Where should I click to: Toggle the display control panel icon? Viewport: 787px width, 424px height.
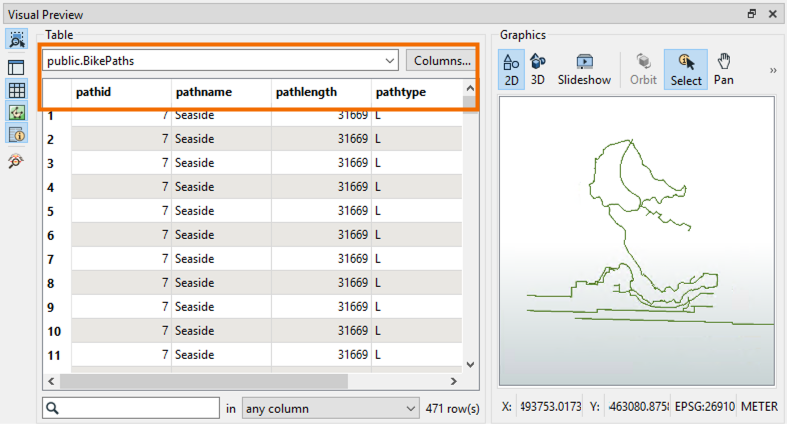coord(17,67)
